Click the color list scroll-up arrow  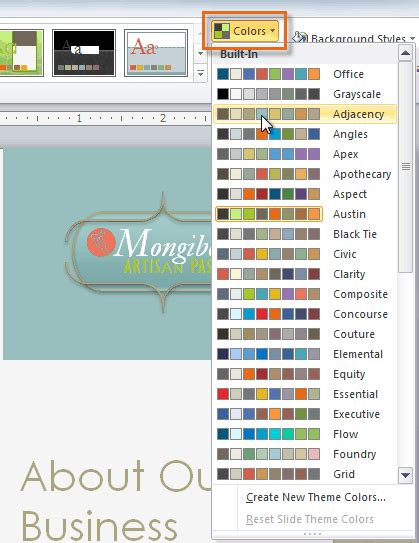point(405,53)
